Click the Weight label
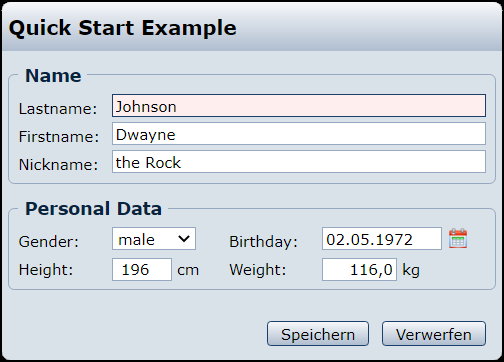Screen dimensions: 504x362 [258, 269]
